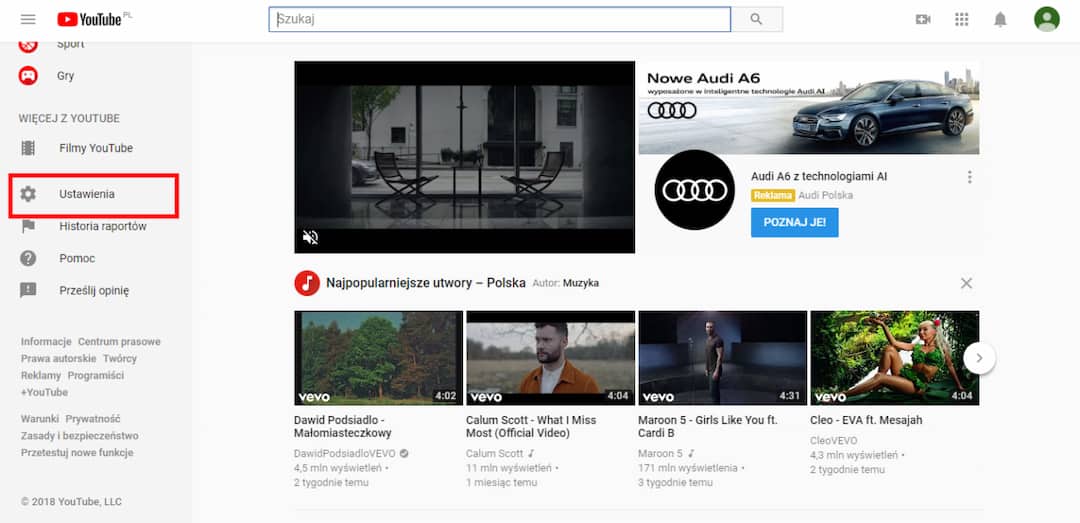Open the account avatar menu
1080x523 pixels.
[1047, 19]
